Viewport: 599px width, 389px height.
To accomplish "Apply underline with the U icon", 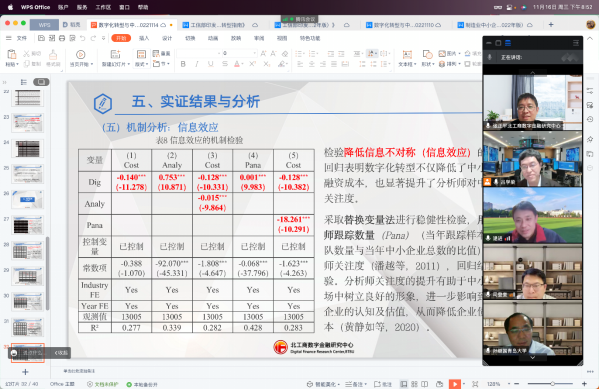I will click(210, 64).
